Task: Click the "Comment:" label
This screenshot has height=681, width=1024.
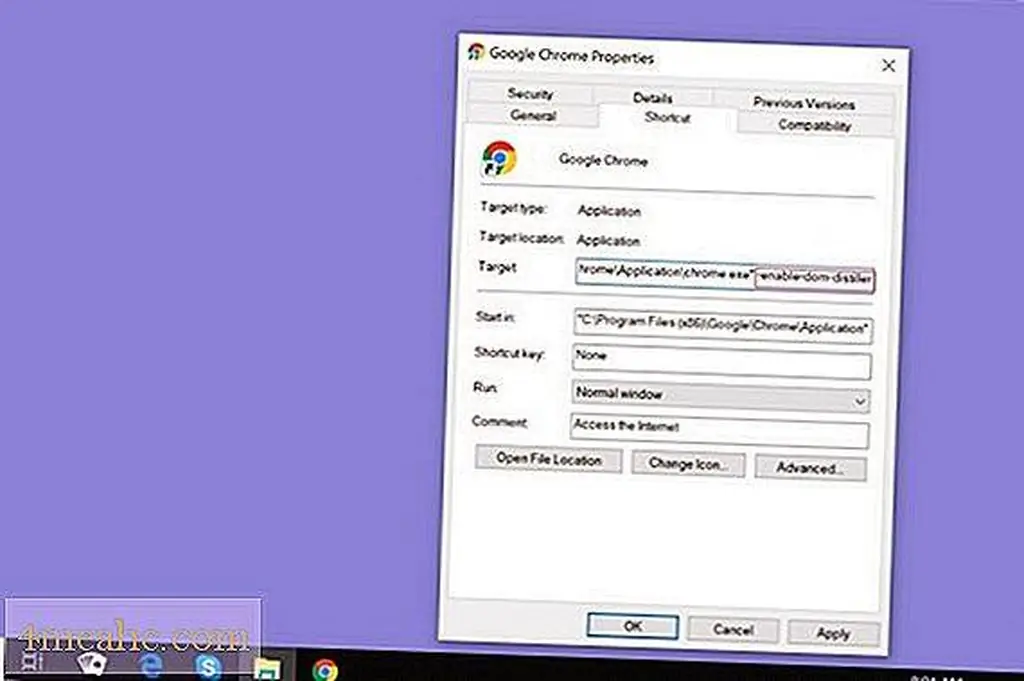Action: coord(500,422)
